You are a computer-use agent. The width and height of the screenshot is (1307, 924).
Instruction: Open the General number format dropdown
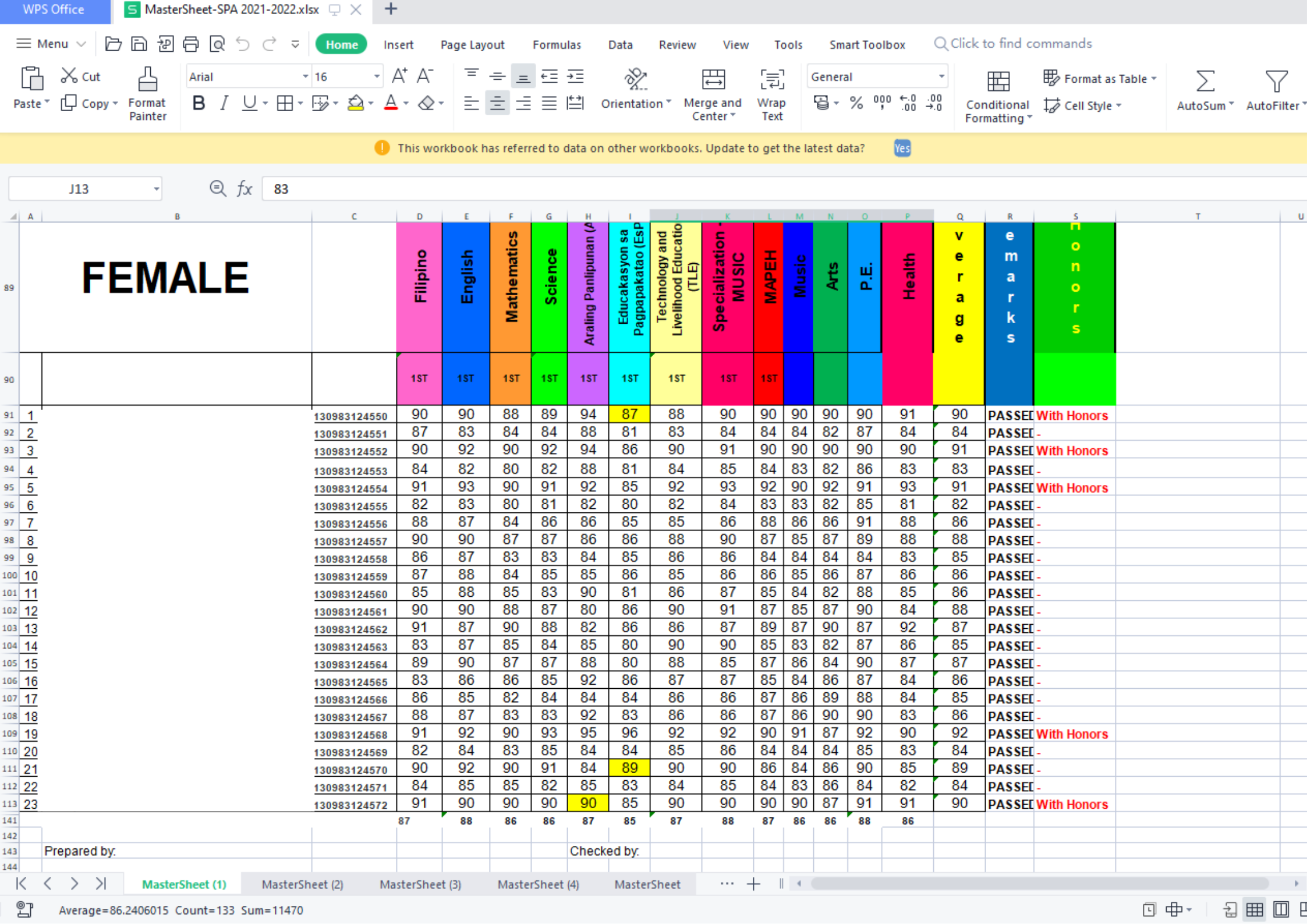click(941, 77)
